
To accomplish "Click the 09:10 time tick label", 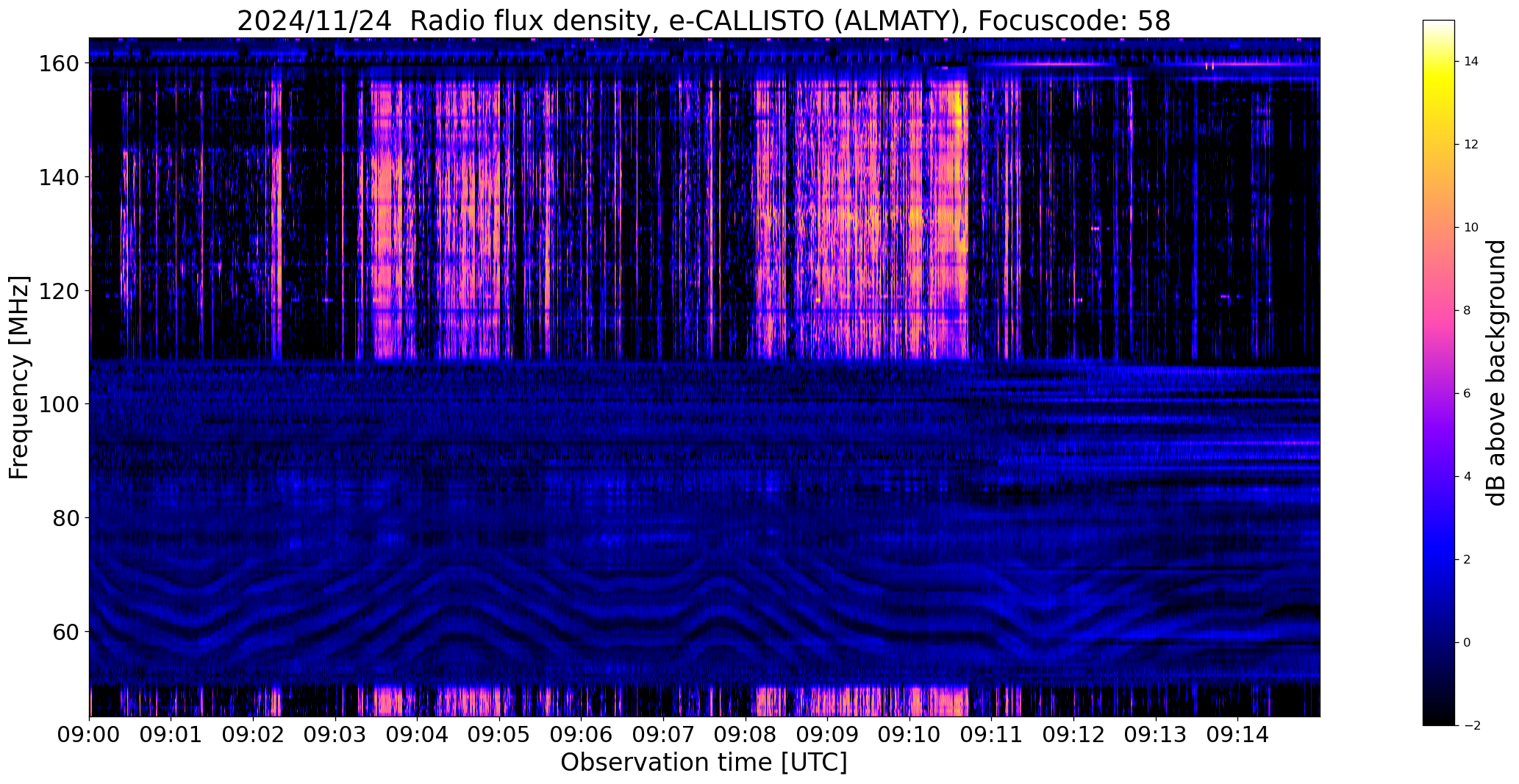I will tap(910, 734).
